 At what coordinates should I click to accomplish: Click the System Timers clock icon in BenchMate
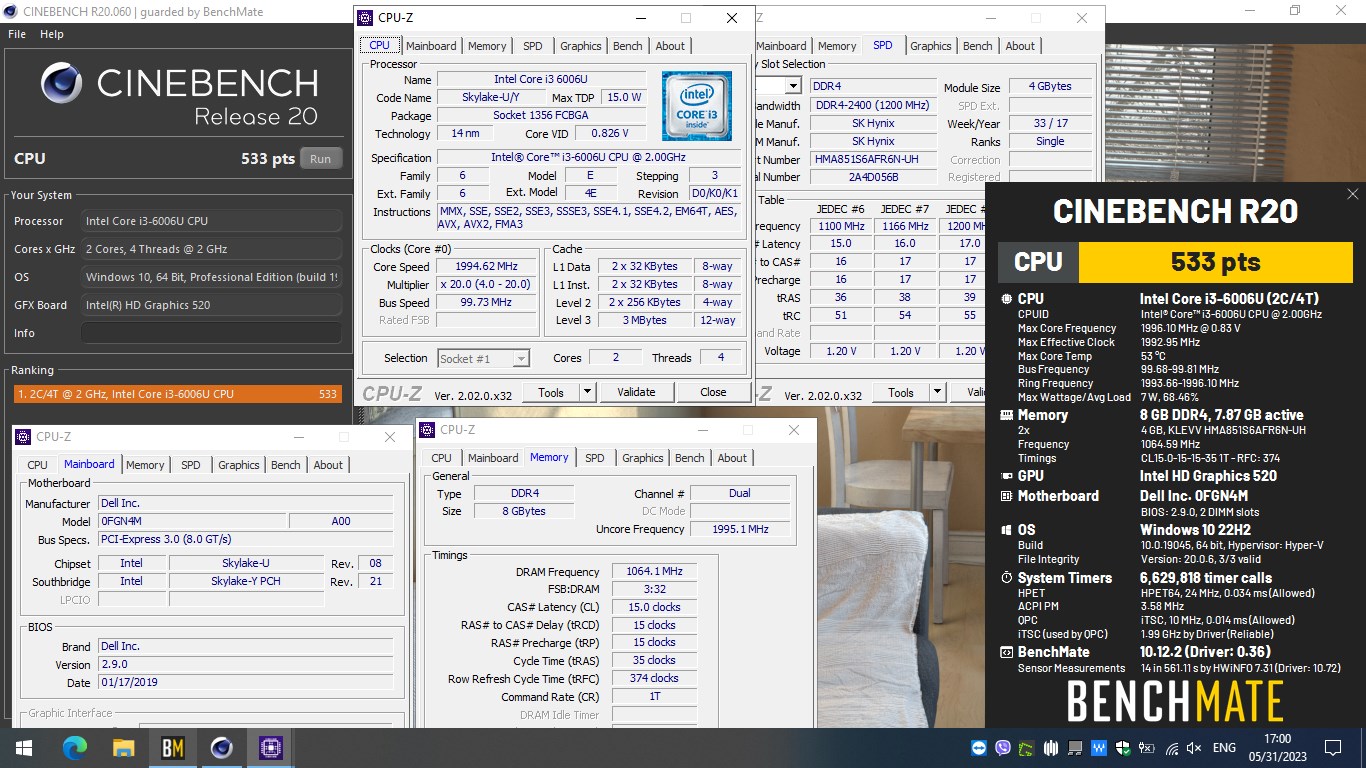click(x=1006, y=578)
